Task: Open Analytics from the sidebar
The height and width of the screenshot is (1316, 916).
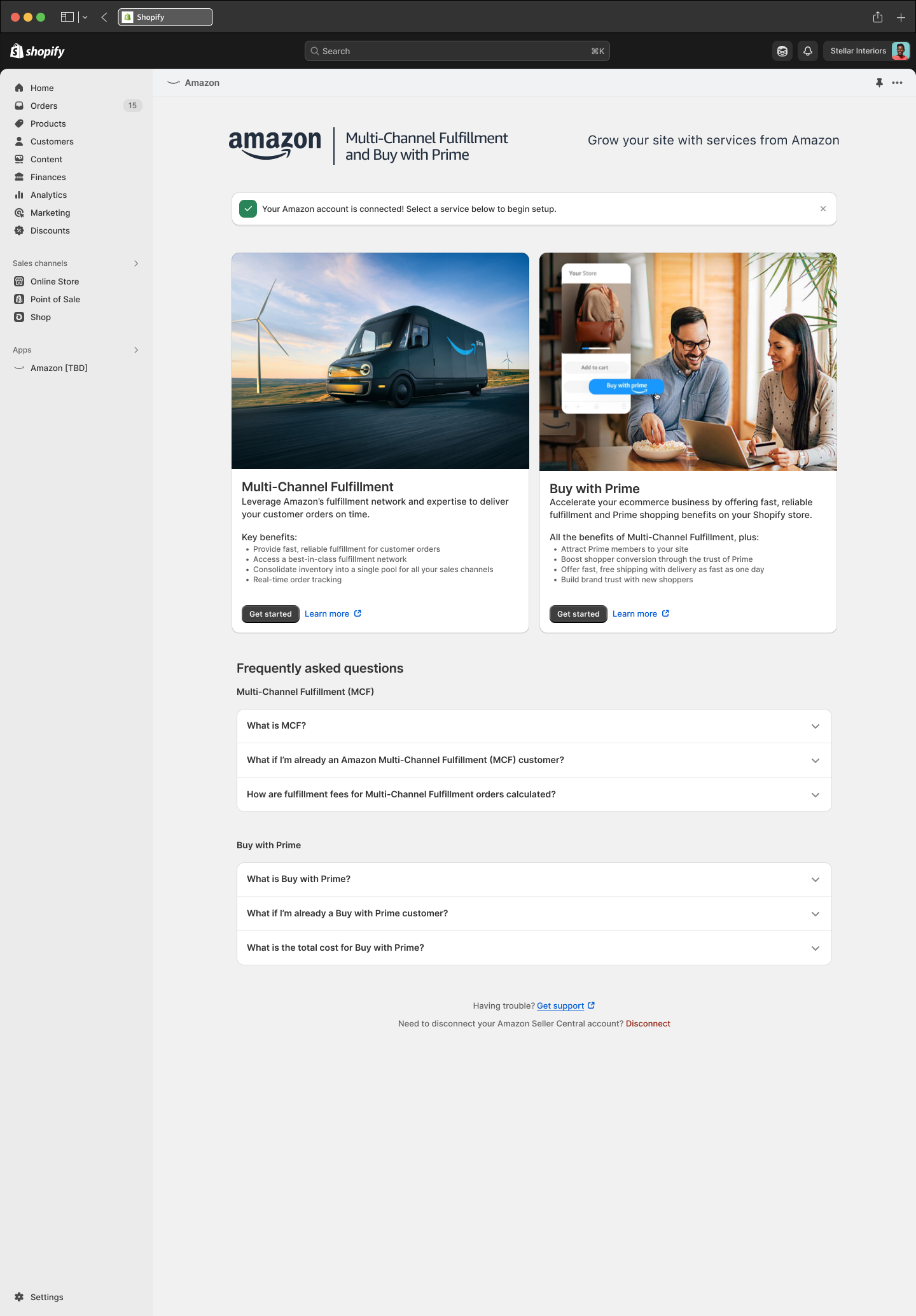Action: tap(48, 195)
